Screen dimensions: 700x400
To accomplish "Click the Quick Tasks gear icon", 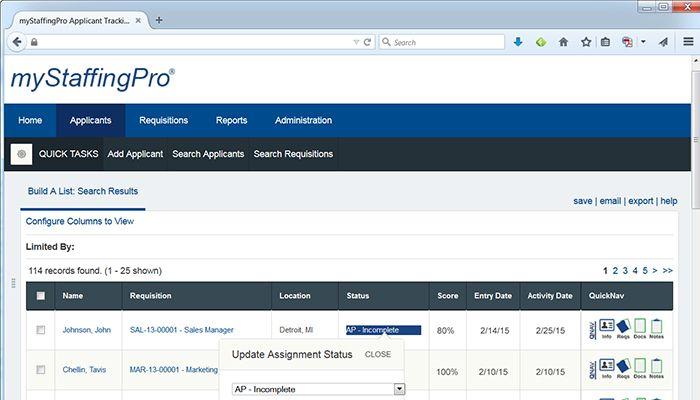I will 21,154.
